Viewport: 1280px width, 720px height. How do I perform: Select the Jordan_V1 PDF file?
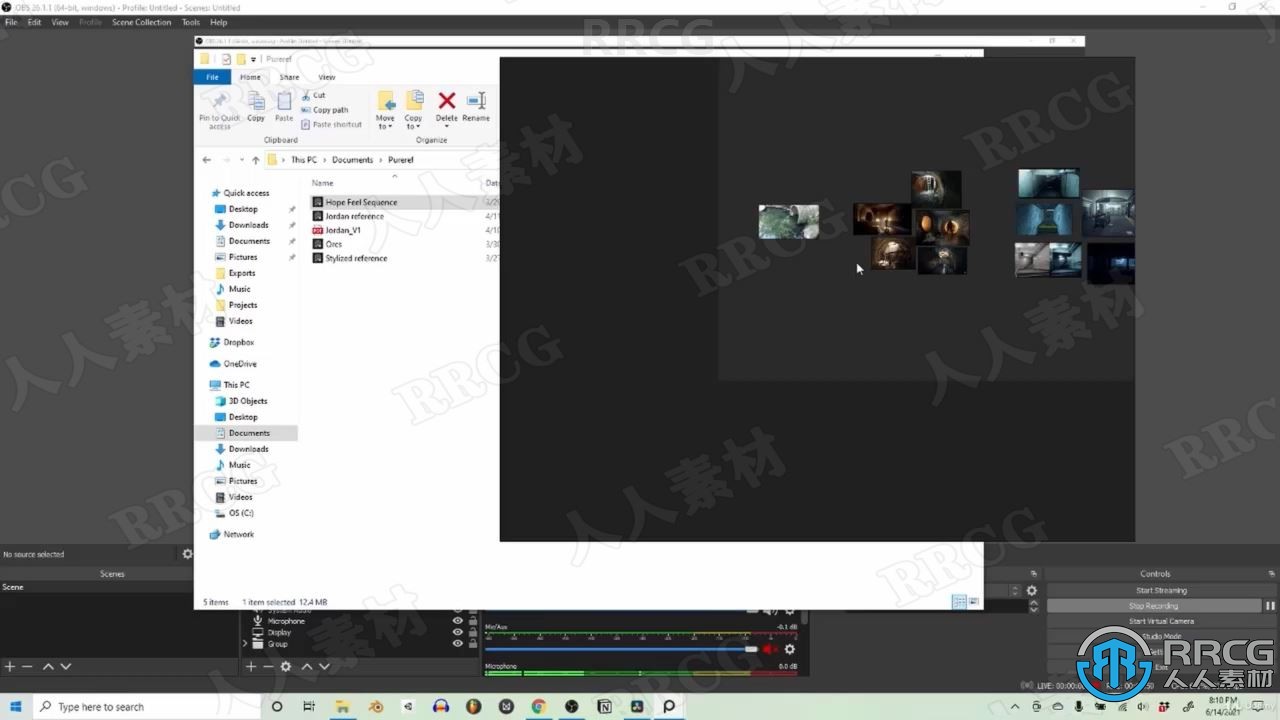tap(343, 230)
